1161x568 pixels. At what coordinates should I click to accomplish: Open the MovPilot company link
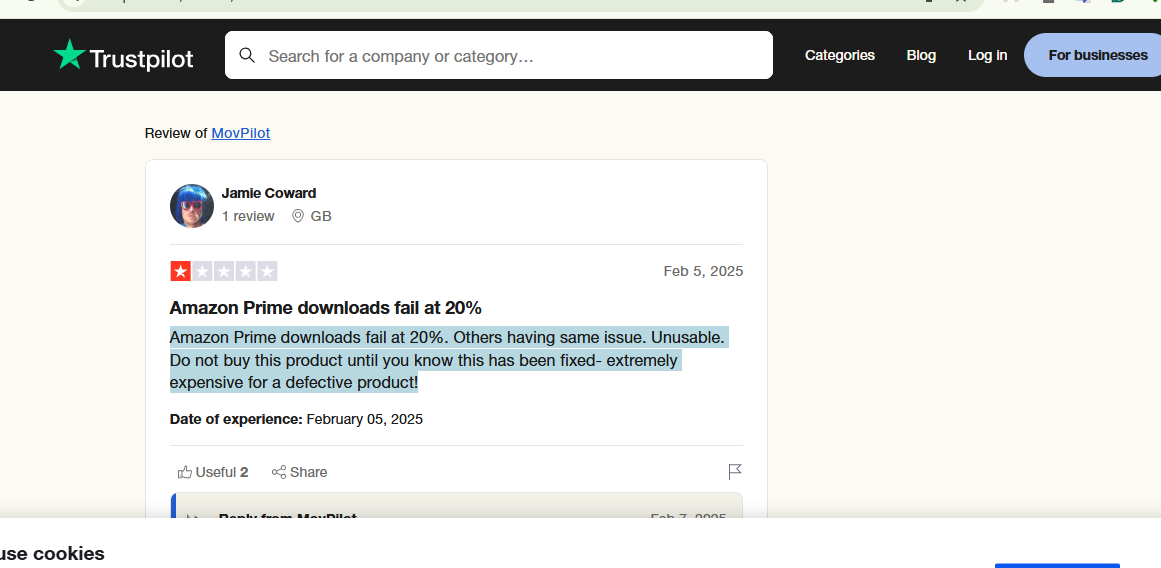tap(241, 133)
